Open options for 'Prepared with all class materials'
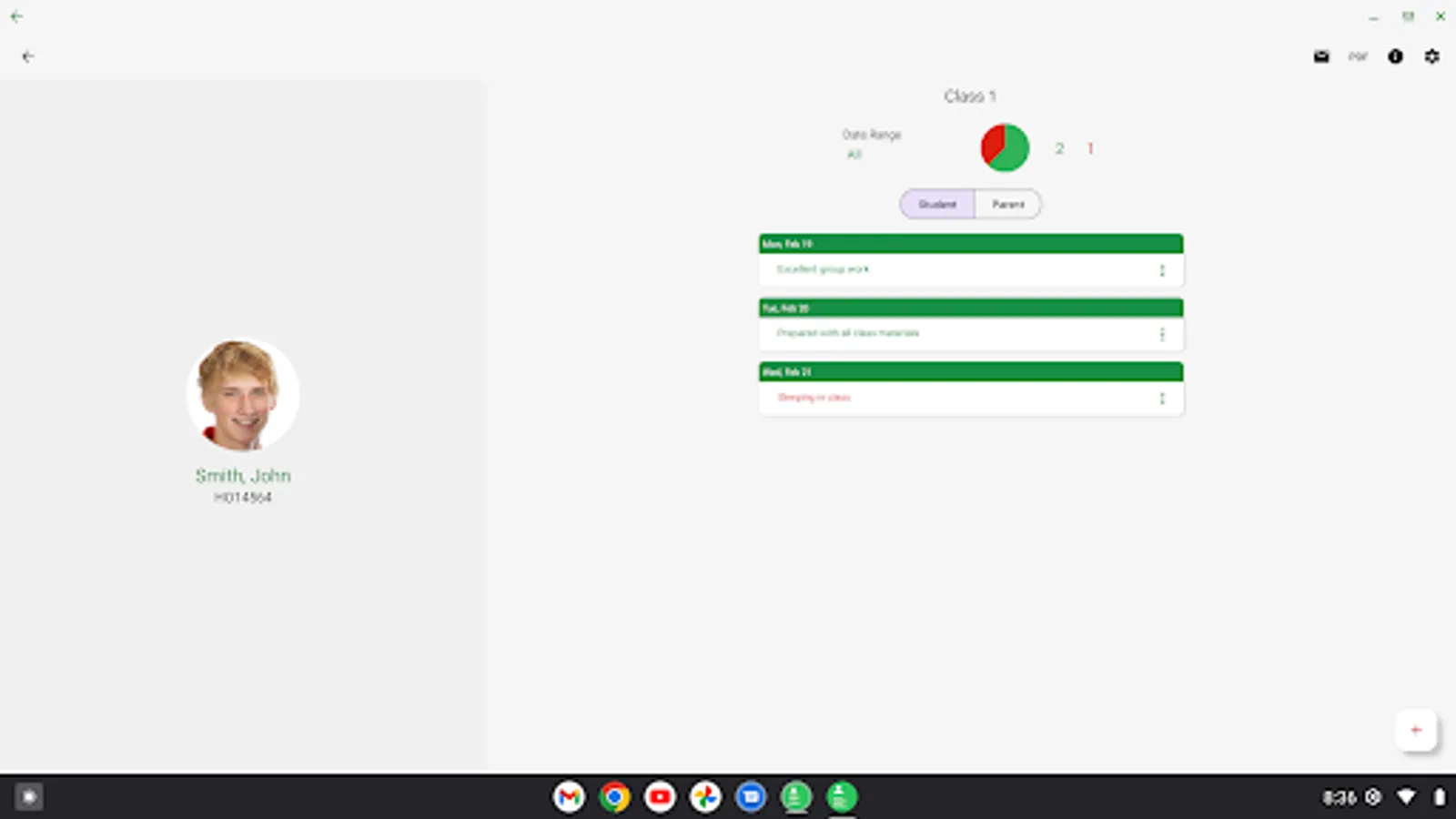The height and width of the screenshot is (819, 1456). click(1162, 334)
